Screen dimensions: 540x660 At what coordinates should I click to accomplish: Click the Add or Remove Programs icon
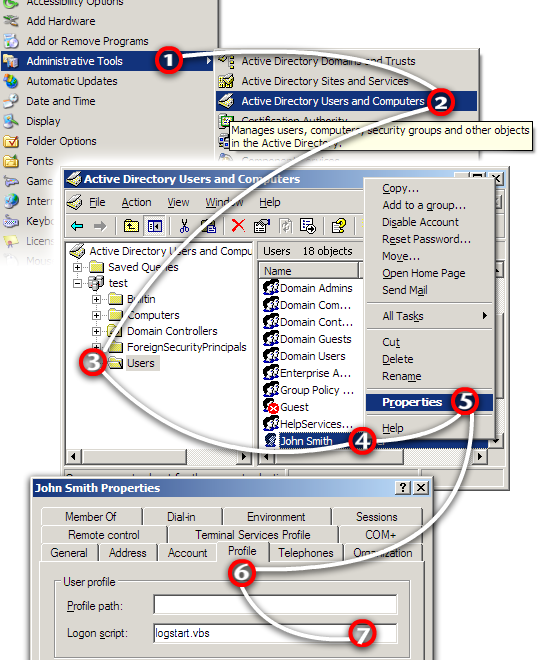[11, 41]
